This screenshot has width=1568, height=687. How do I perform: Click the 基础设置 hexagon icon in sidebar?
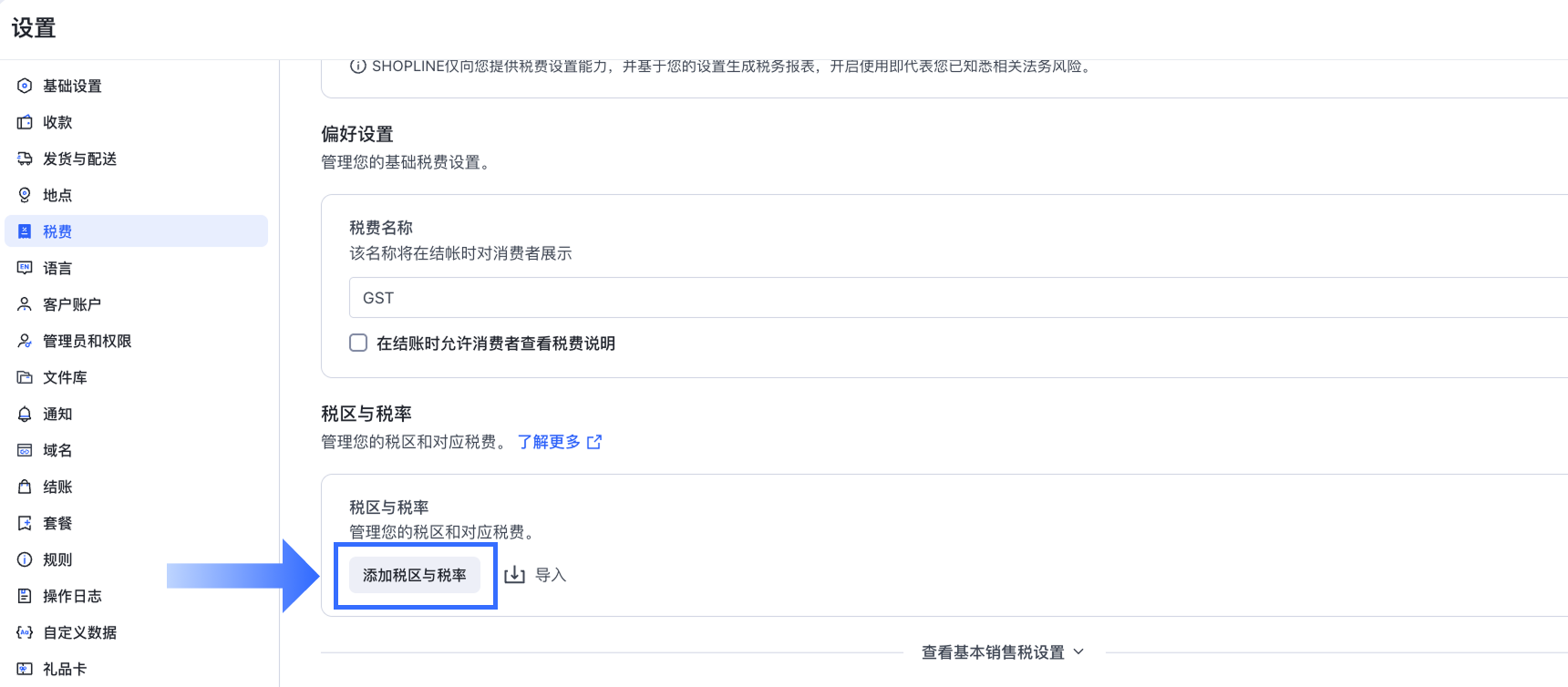pos(25,86)
